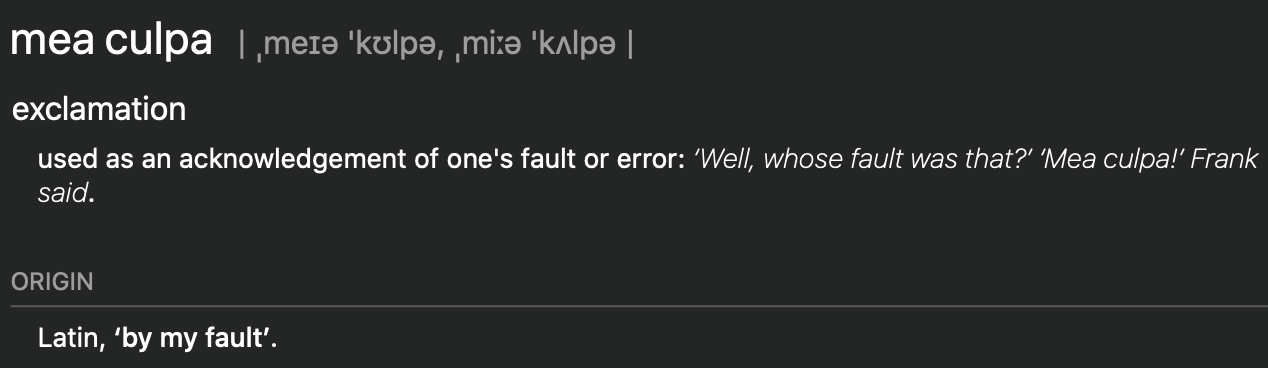1268x368 pixels.
Task: Select the 'exclamation' part-of-speech label
Action: [x=99, y=109]
